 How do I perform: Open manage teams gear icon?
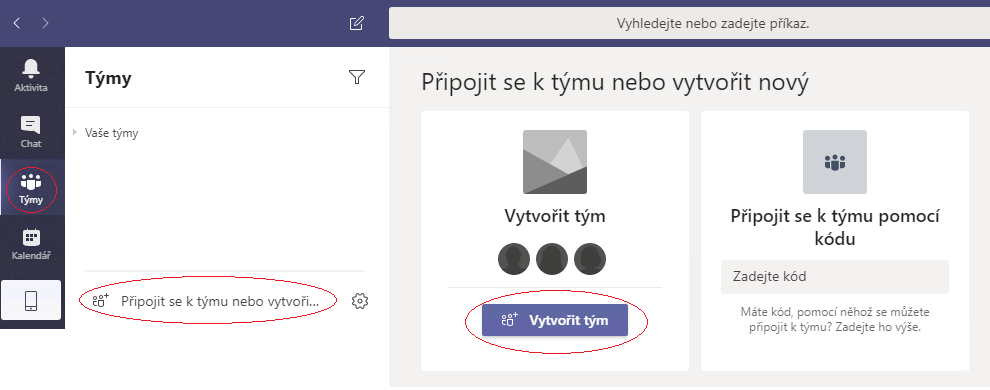pos(359,301)
